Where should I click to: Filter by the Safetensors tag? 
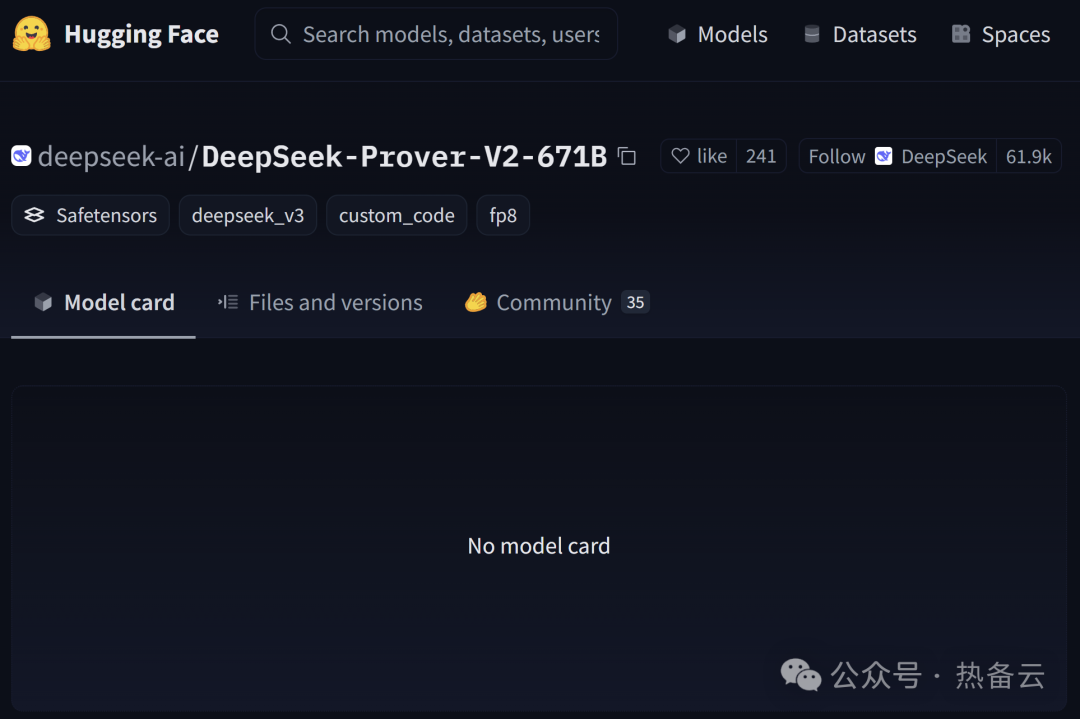90,216
